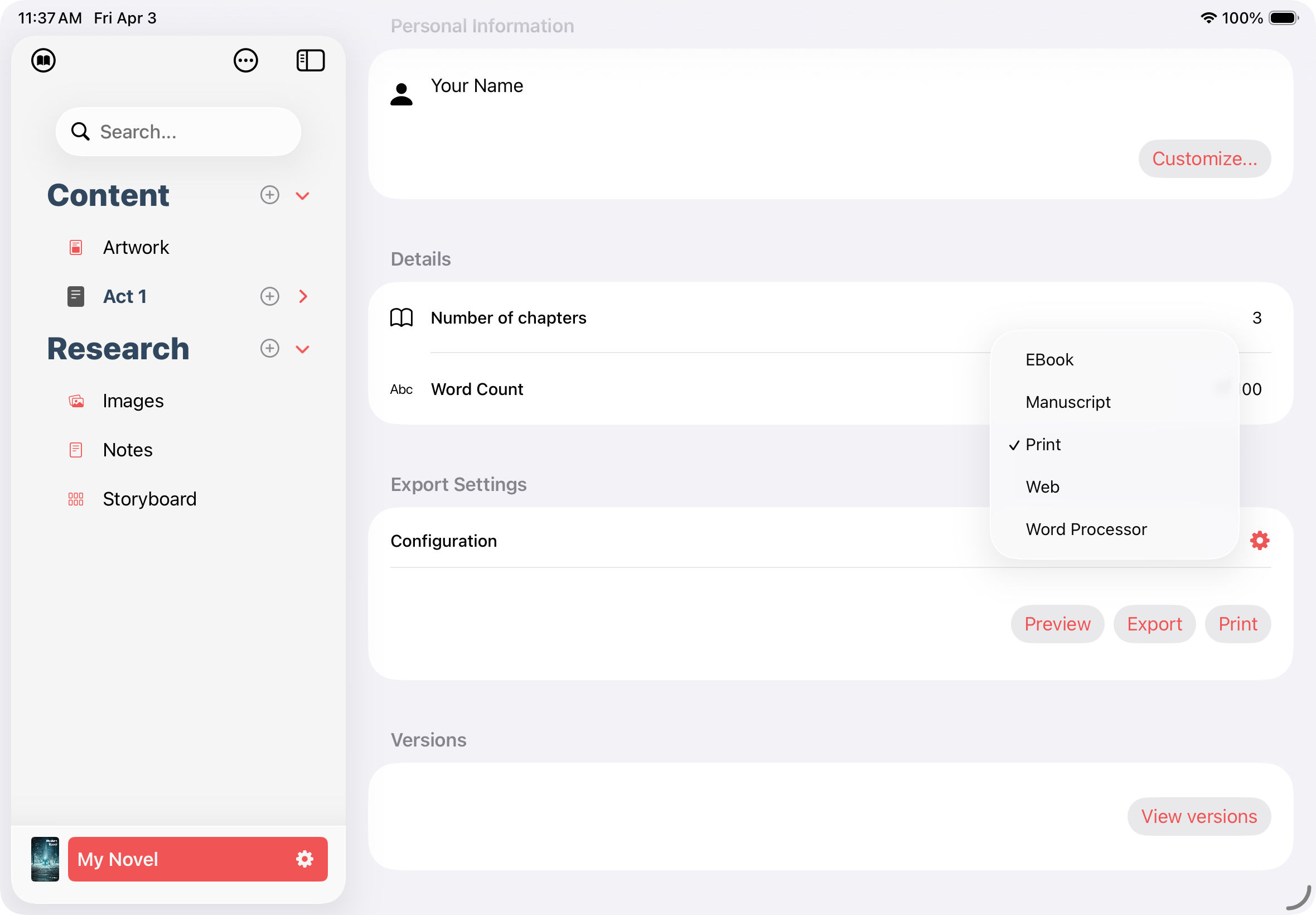Collapse the Content section chevron

click(x=302, y=196)
